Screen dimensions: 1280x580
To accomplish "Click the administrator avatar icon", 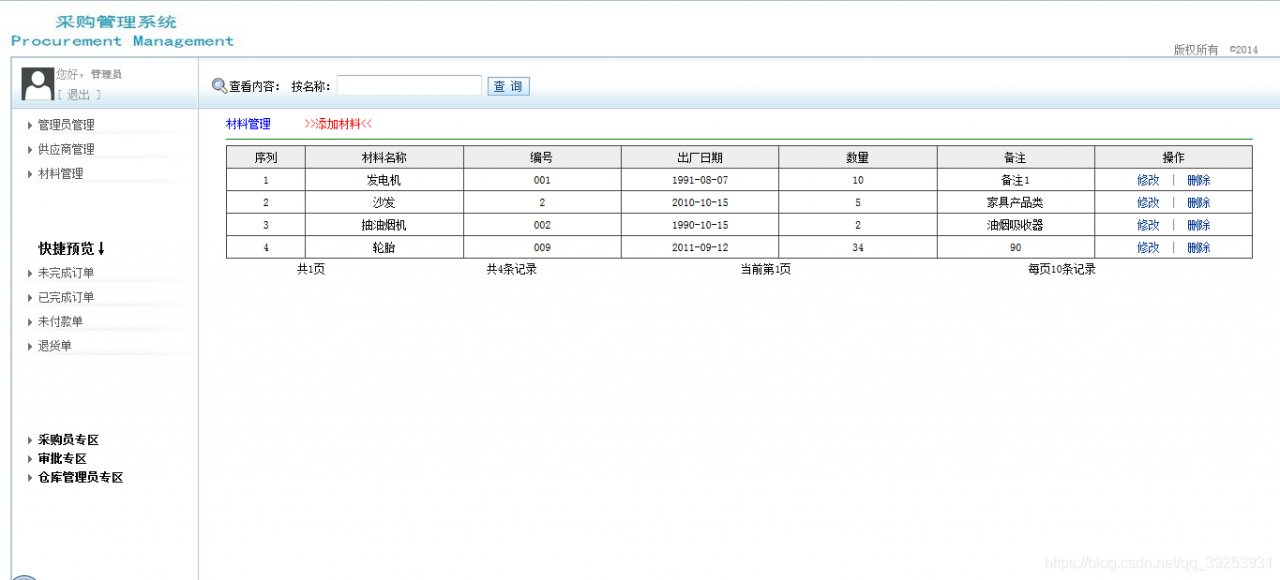I will pos(38,84).
